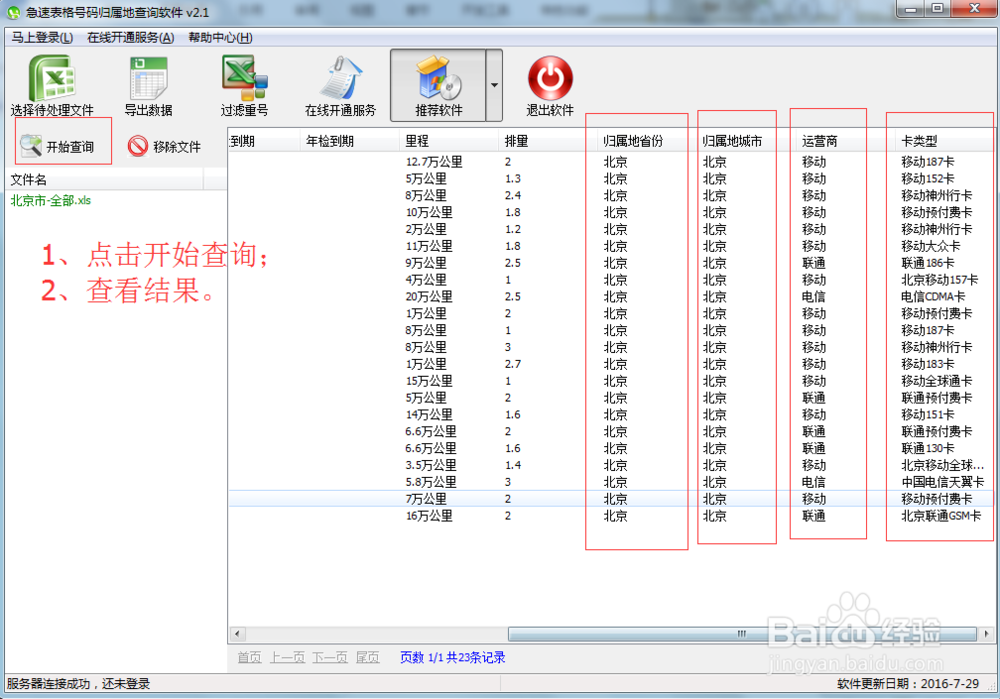
Task: Click the 选择待处理文件 Excel icon
Action: [52, 78]
